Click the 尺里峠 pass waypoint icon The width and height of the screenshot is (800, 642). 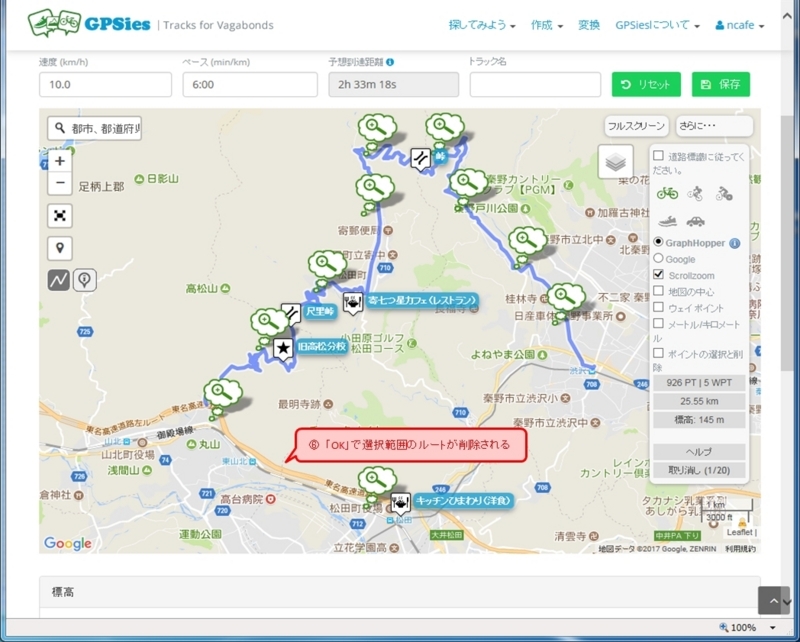tap(291, 314)
